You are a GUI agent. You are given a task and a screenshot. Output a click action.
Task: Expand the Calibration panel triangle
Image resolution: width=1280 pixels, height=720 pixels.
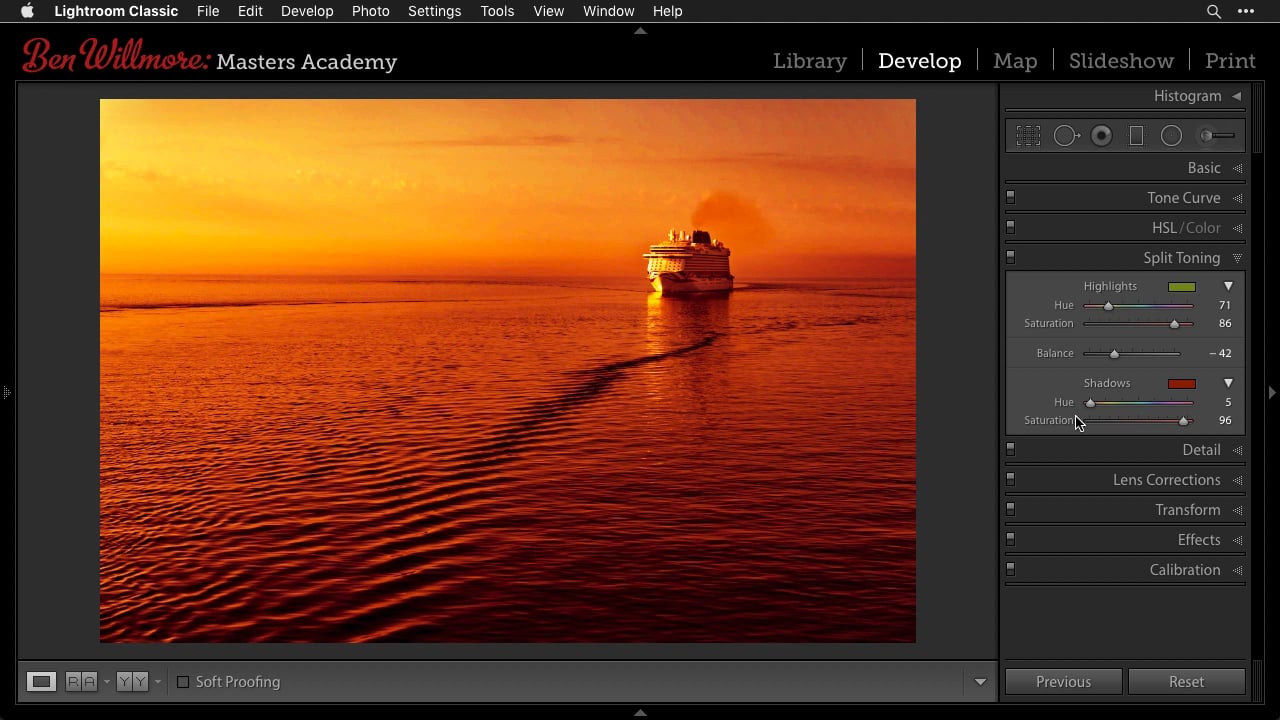(1237, 570)
